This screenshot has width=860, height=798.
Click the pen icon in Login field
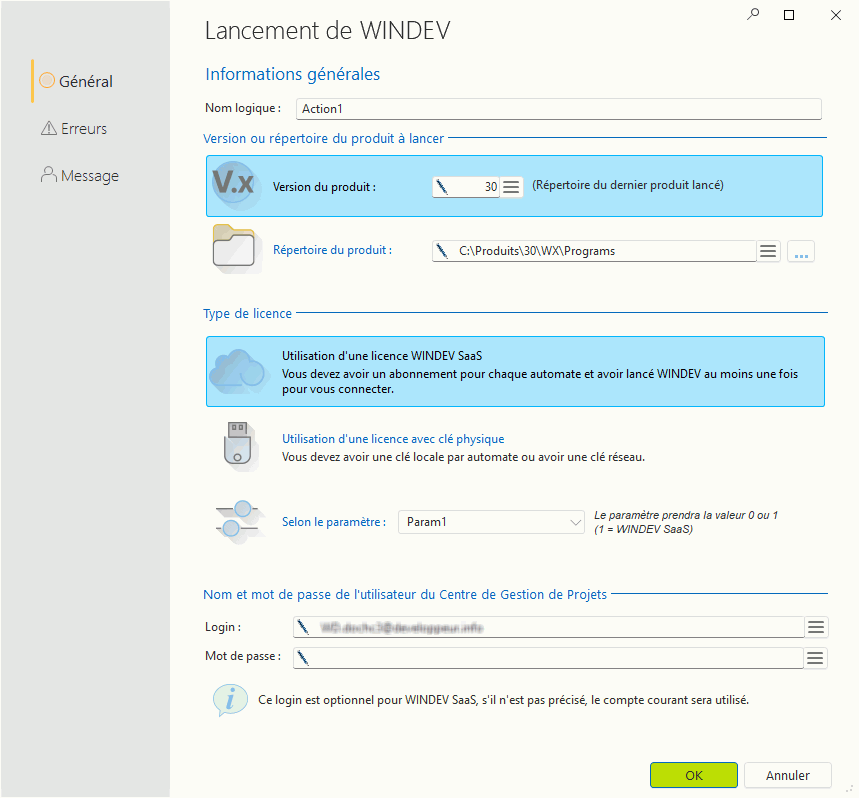click(303, 627)
